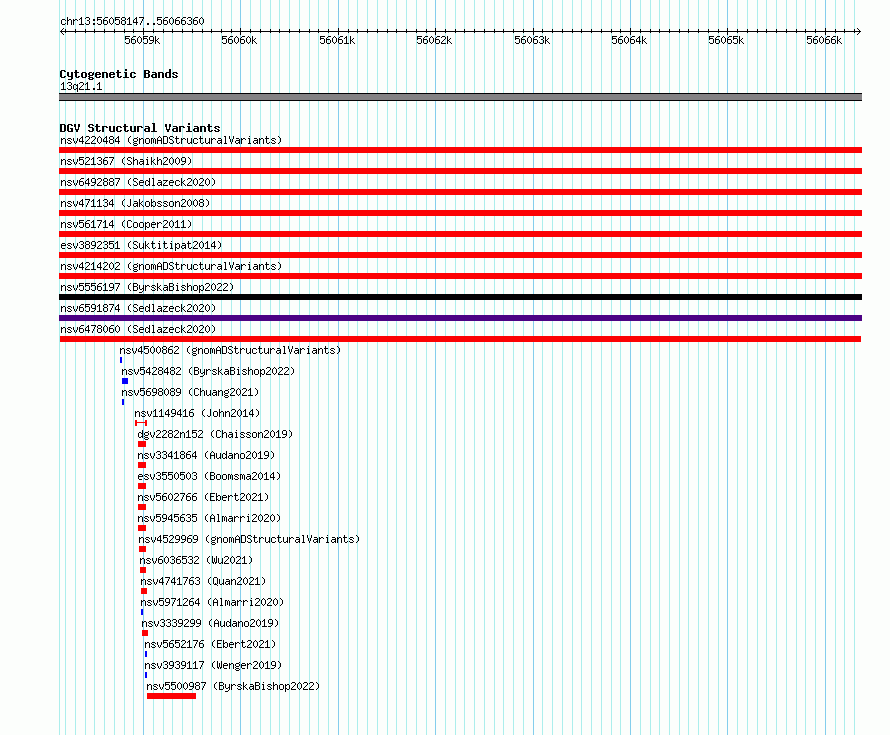Click nsv4214202 gnomADStructuralVariants label
The image size is (890, 735).
pos(171,266)
